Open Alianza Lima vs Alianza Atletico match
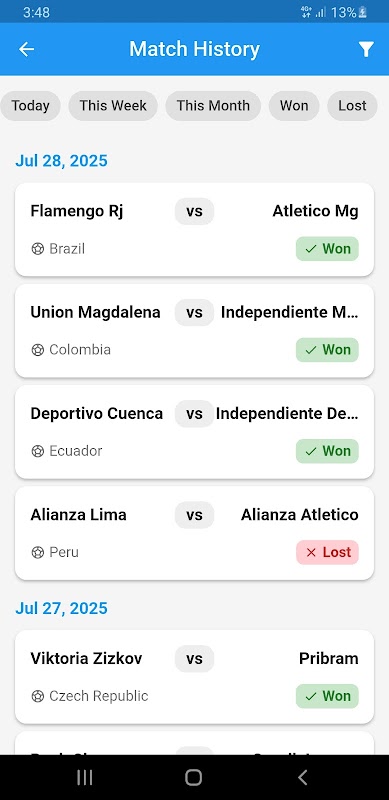Screen dimensions: 389x800 (194, 533)
